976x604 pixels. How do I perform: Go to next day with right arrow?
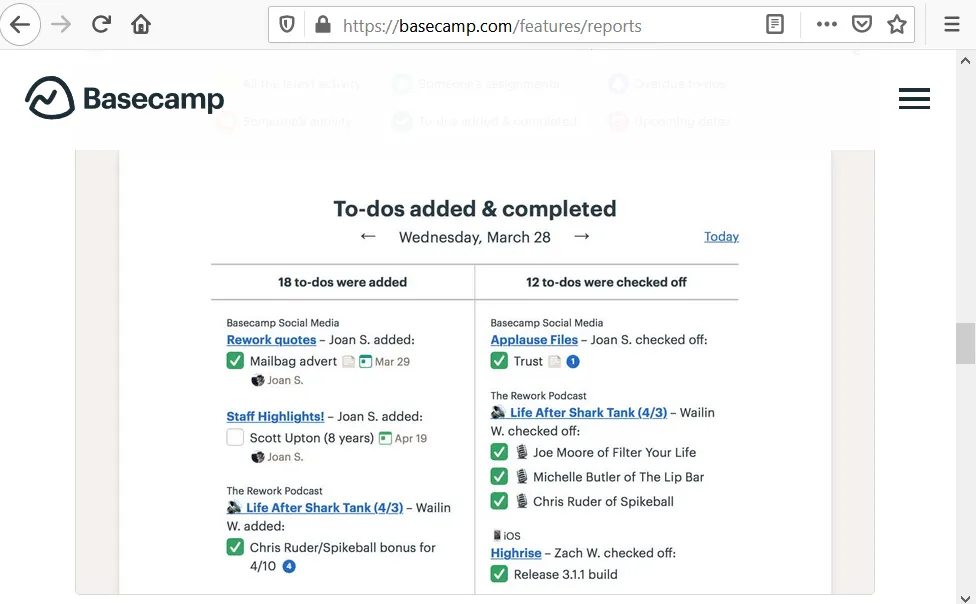pos(581,237)
